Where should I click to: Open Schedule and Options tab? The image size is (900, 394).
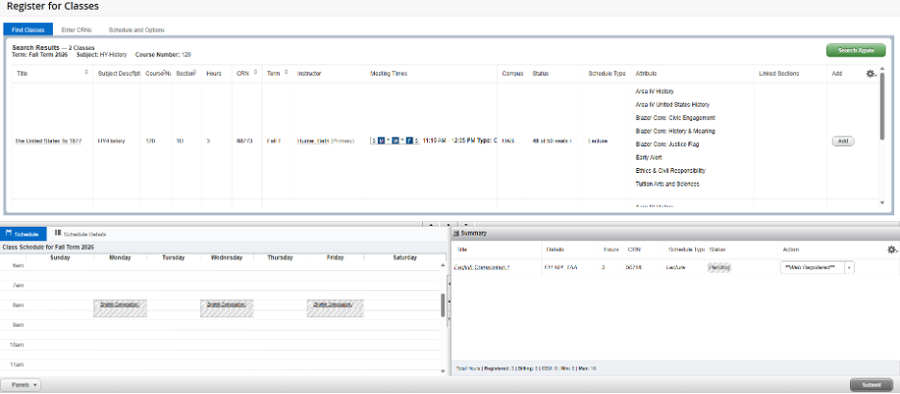coord(137,30)
